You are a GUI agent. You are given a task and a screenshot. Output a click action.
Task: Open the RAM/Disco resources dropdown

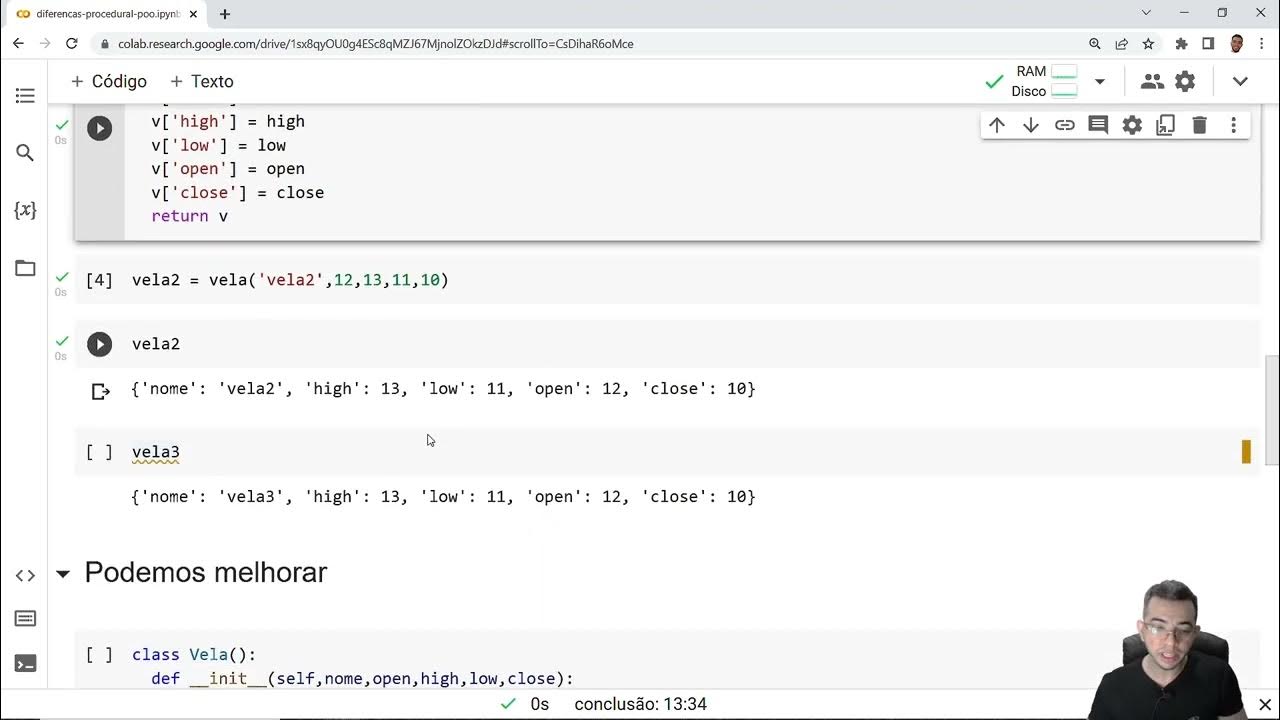point(1099,81)
